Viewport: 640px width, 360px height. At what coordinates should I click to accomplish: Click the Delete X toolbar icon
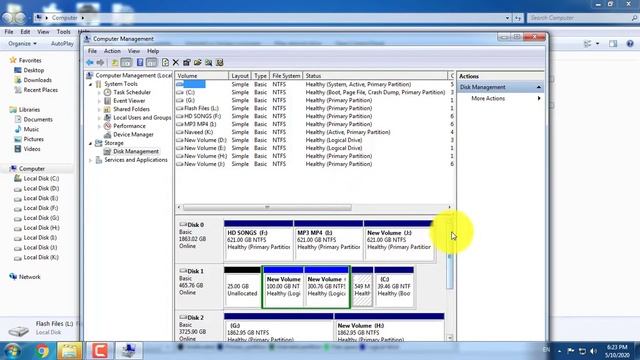(176, 62)
